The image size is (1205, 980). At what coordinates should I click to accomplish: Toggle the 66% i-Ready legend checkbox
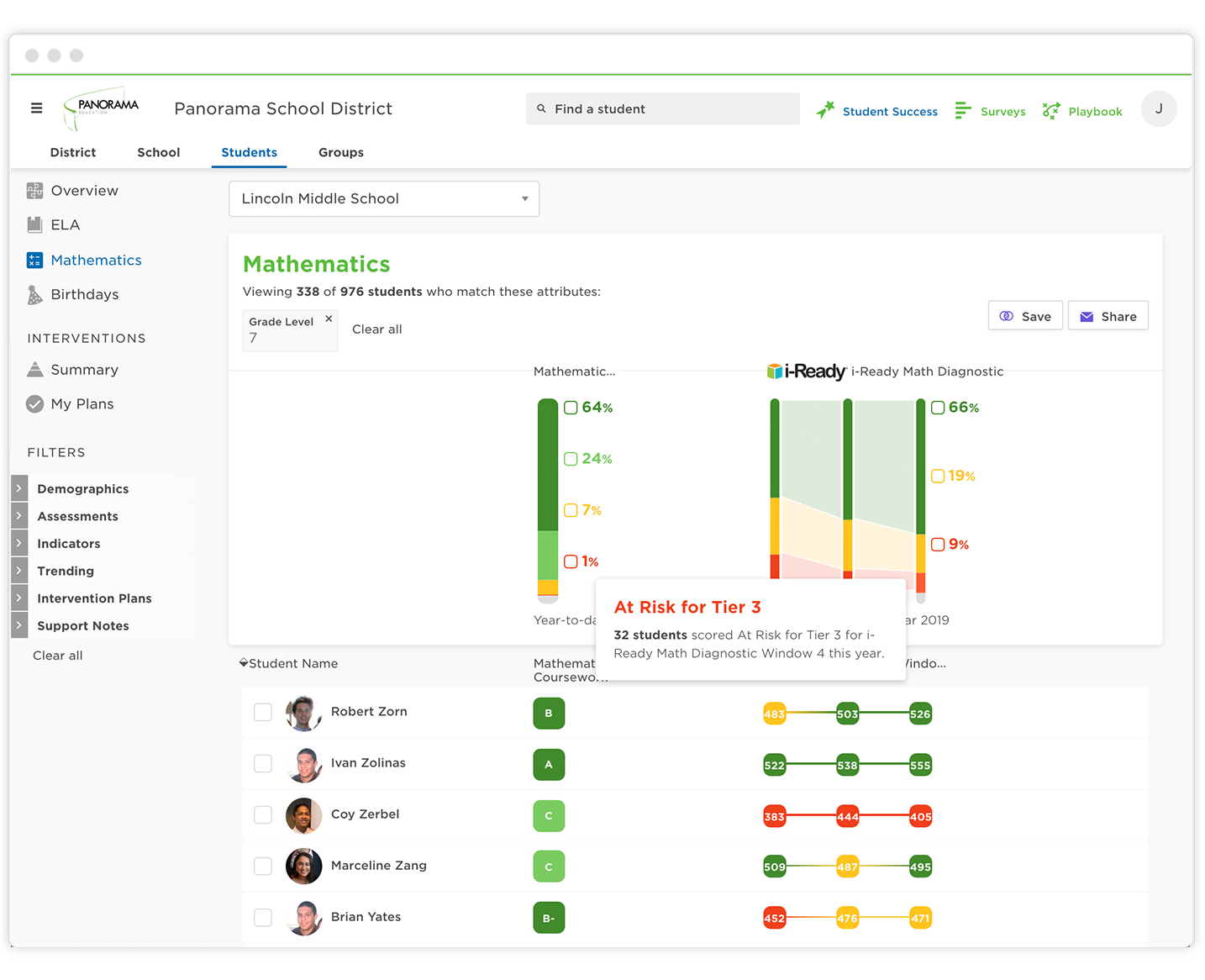937,407
